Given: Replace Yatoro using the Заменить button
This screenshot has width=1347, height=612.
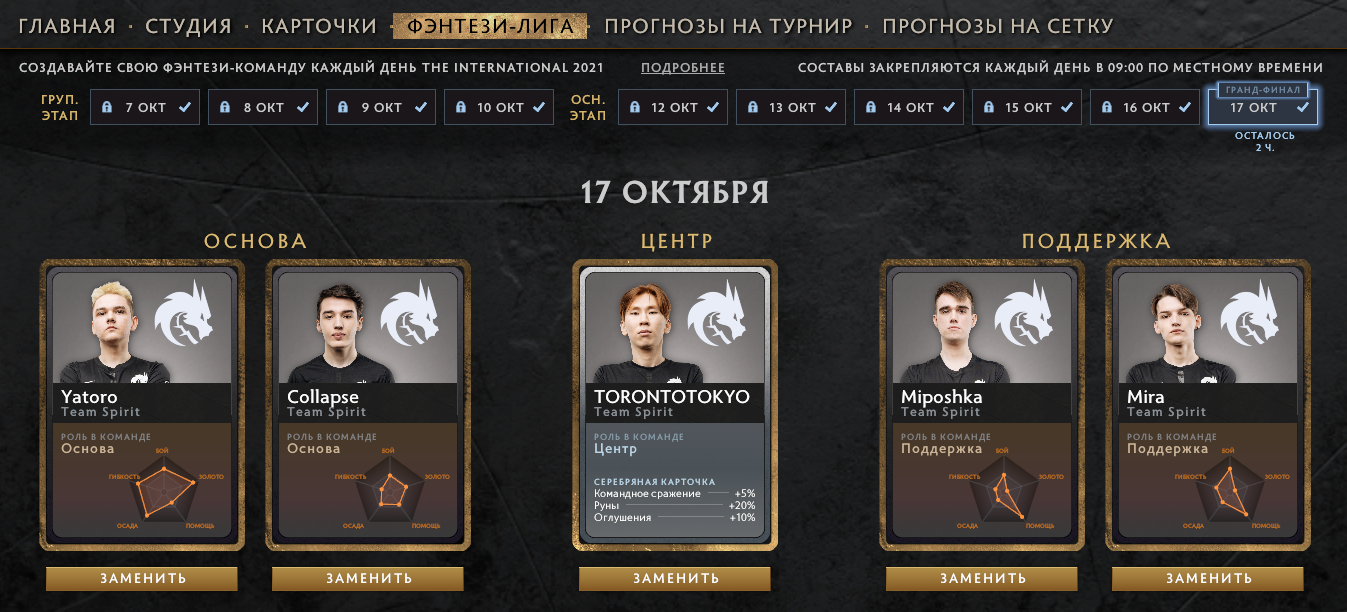Looking at the screenshot, I should (142, 578).
